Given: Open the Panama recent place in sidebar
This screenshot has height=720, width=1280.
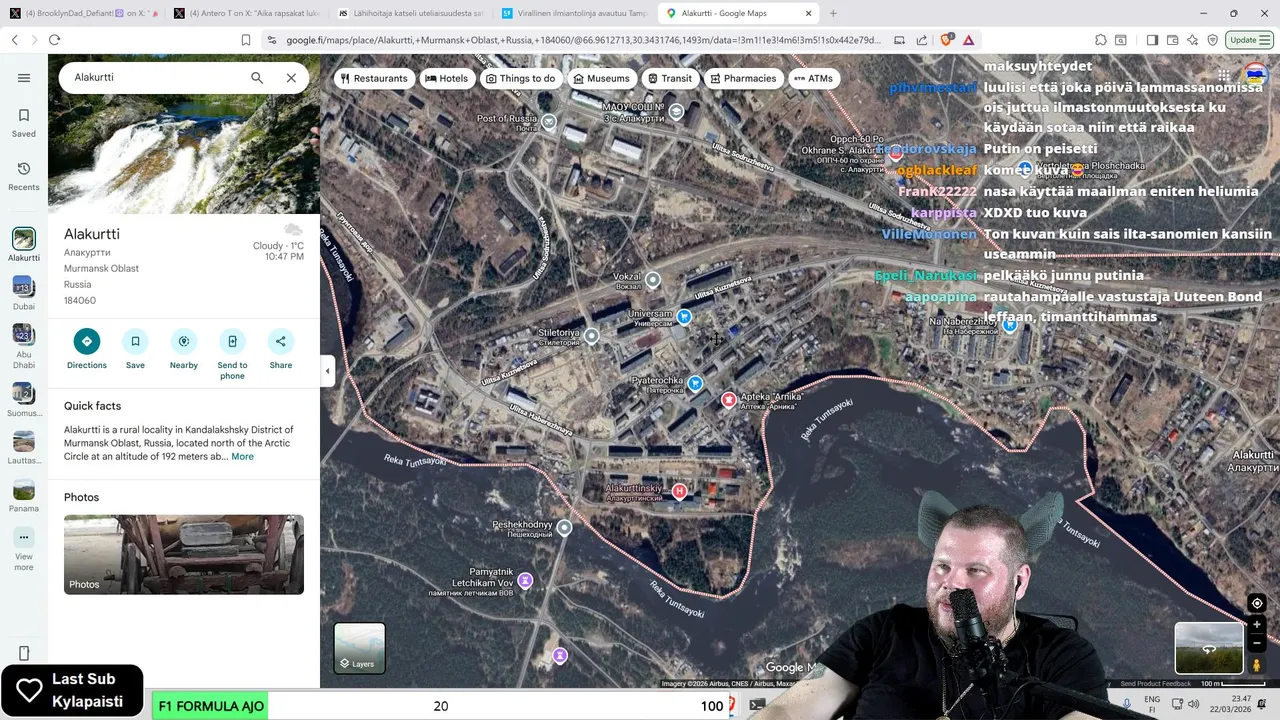Looking at the screenshot, I should point(24,496).
